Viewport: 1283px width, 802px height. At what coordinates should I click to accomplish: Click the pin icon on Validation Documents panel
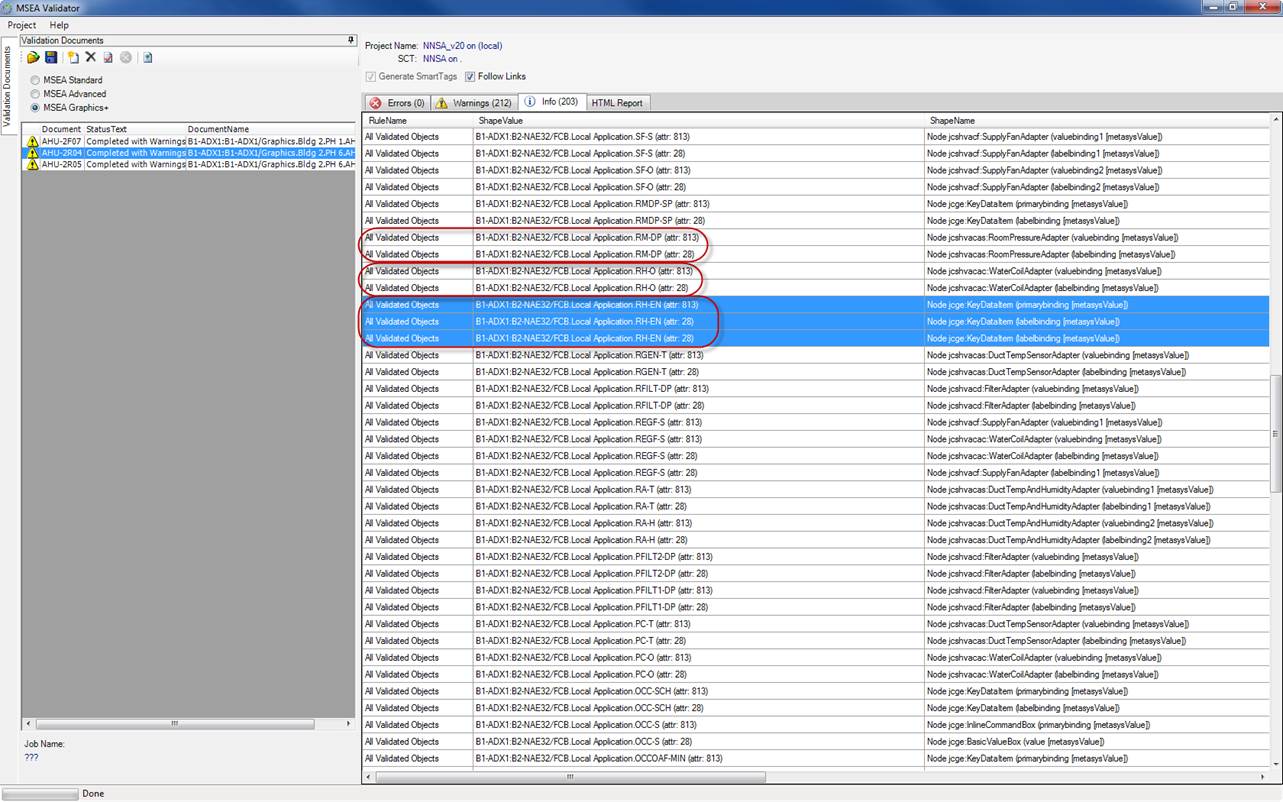tap(351, 40)
